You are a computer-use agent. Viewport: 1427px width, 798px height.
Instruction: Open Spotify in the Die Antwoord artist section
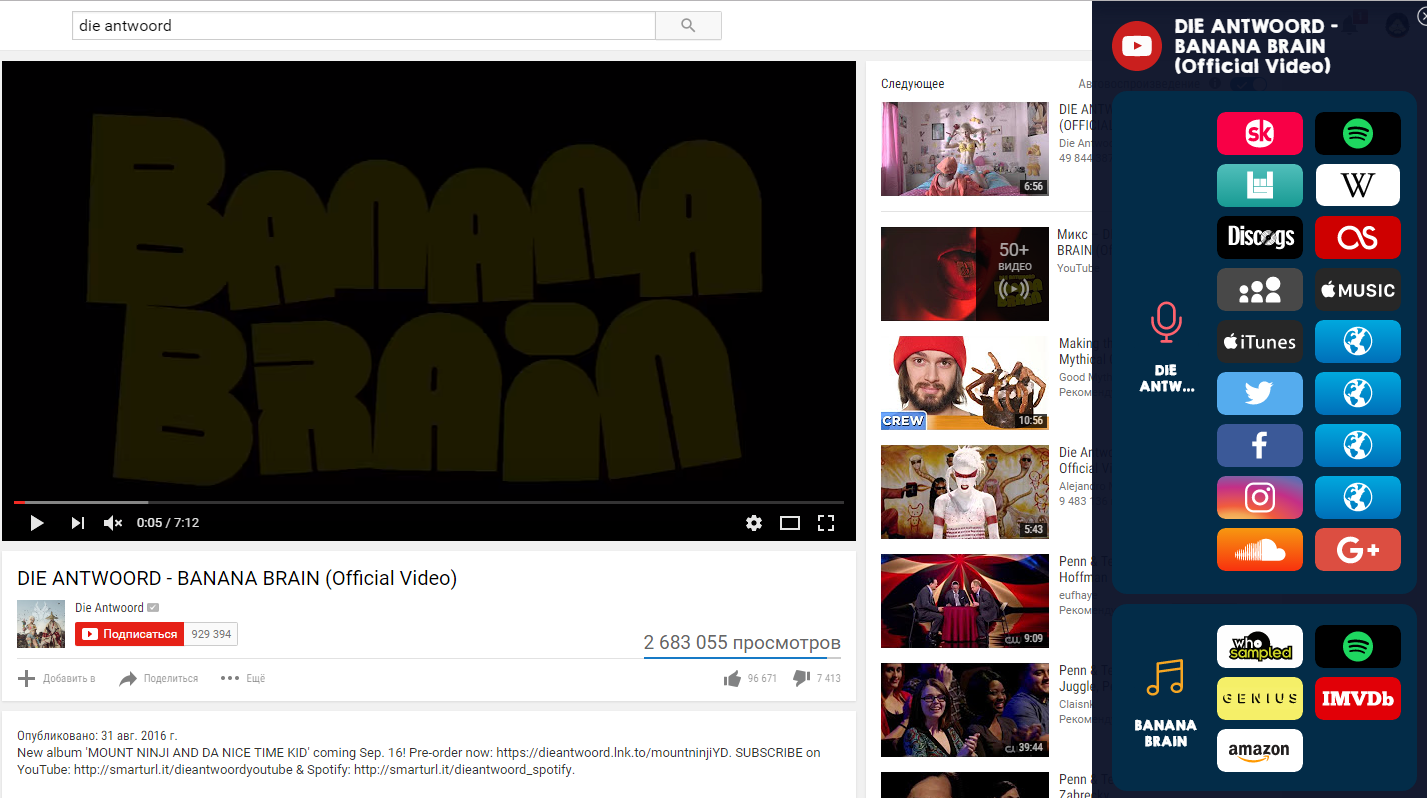click(x=1358, y=133)
